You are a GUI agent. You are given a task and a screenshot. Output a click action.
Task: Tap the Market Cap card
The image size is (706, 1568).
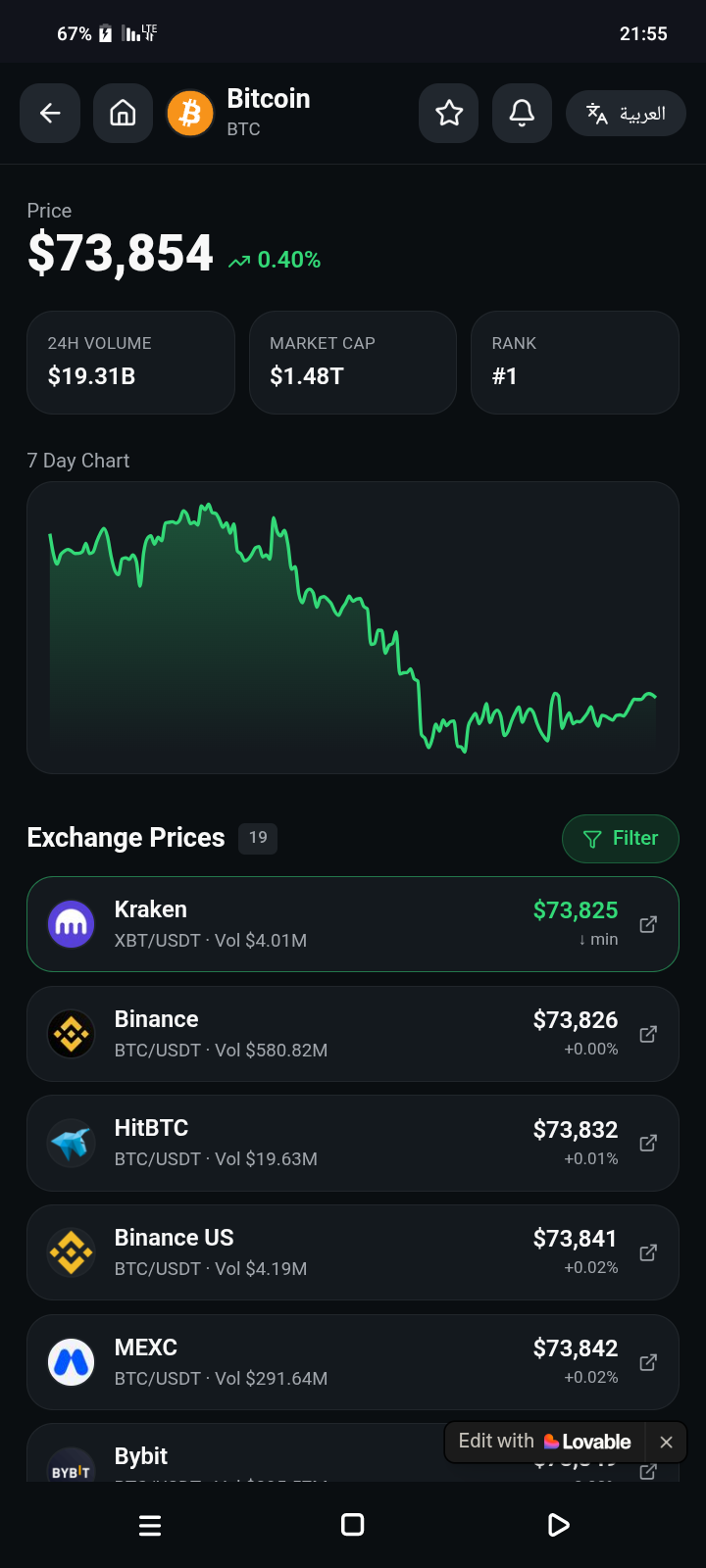tap(353, 363)
